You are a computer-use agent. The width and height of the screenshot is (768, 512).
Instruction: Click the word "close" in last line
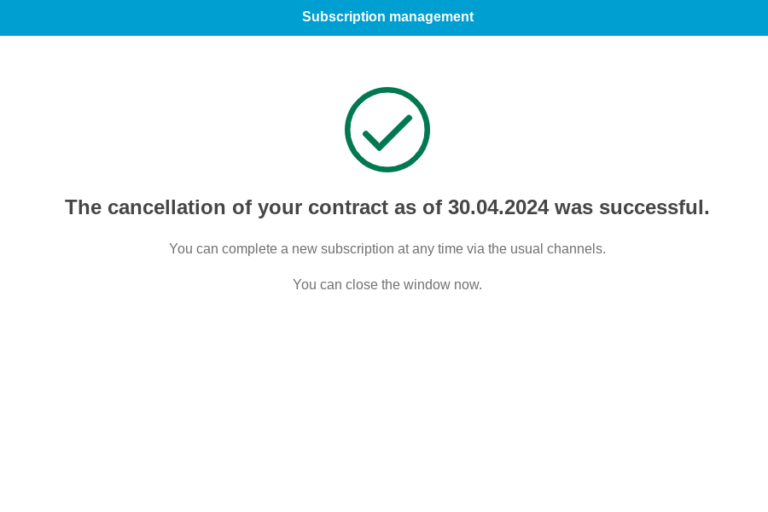coord(361,285)
